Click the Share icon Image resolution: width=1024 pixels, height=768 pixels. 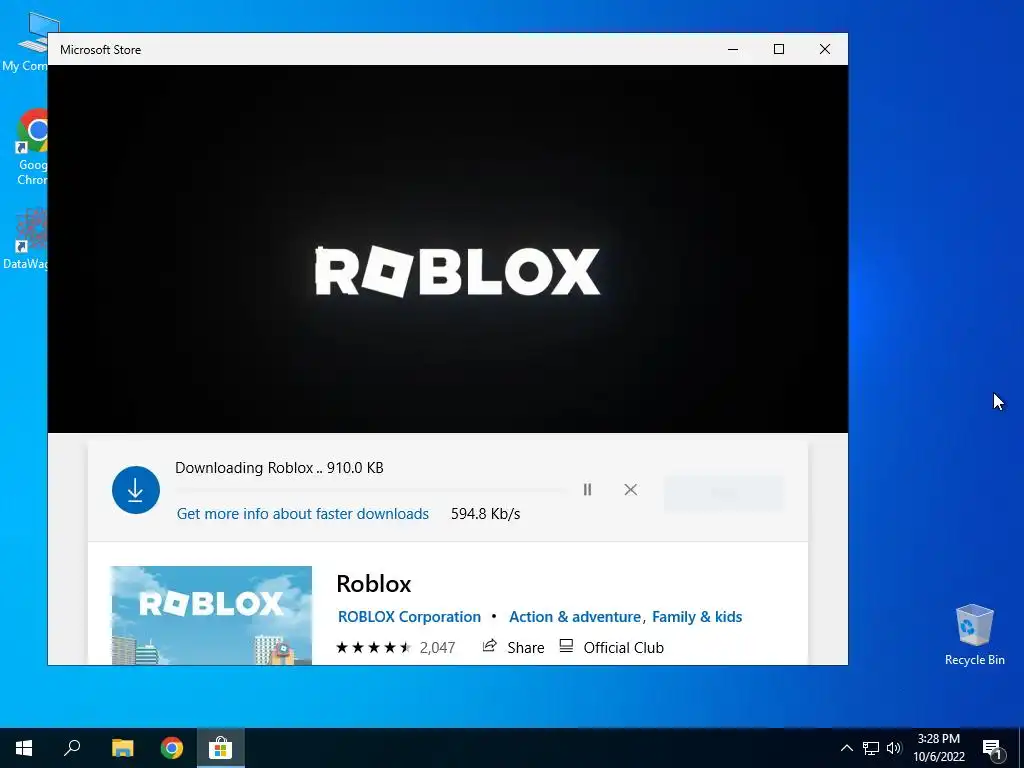(x=489, y=647)
